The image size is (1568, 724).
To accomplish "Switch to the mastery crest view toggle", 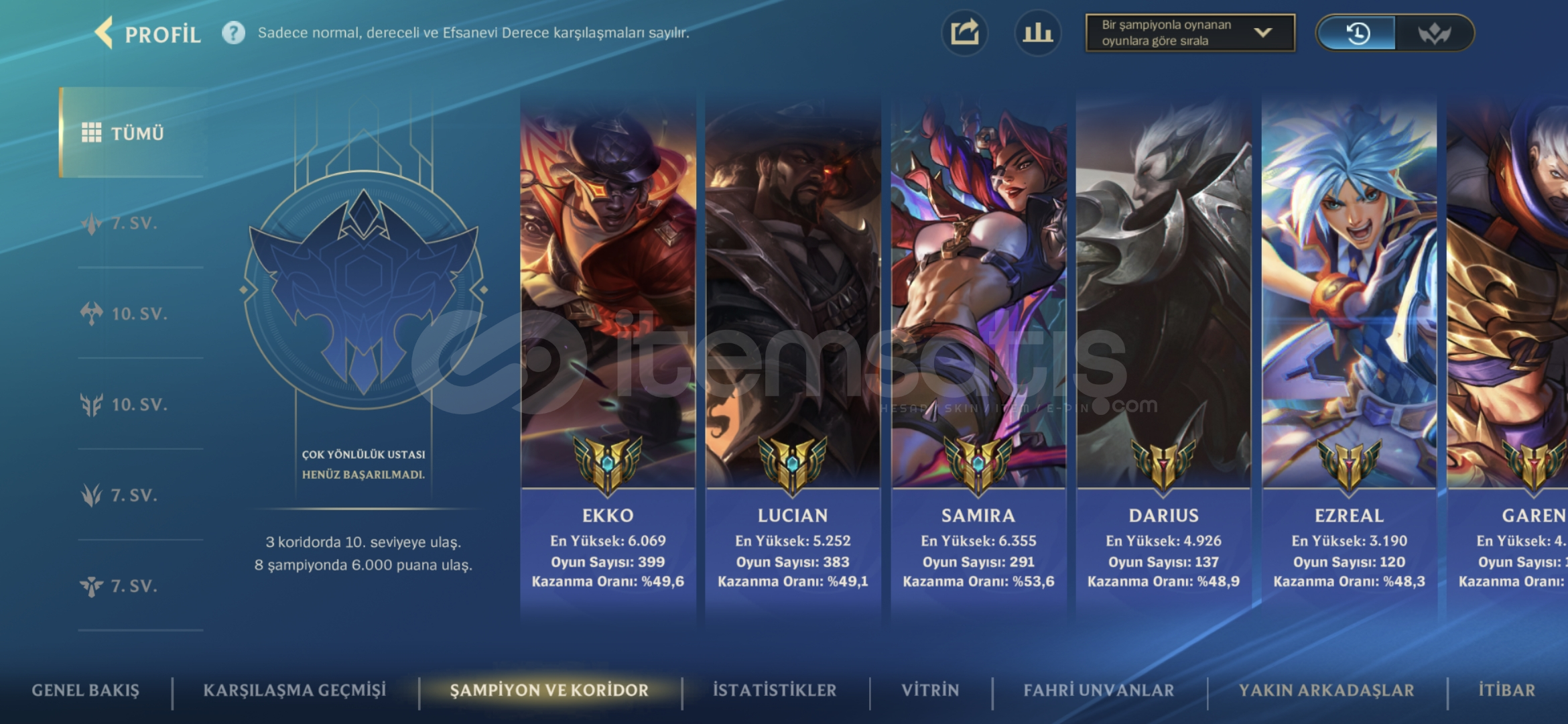I will [1434, 33].
